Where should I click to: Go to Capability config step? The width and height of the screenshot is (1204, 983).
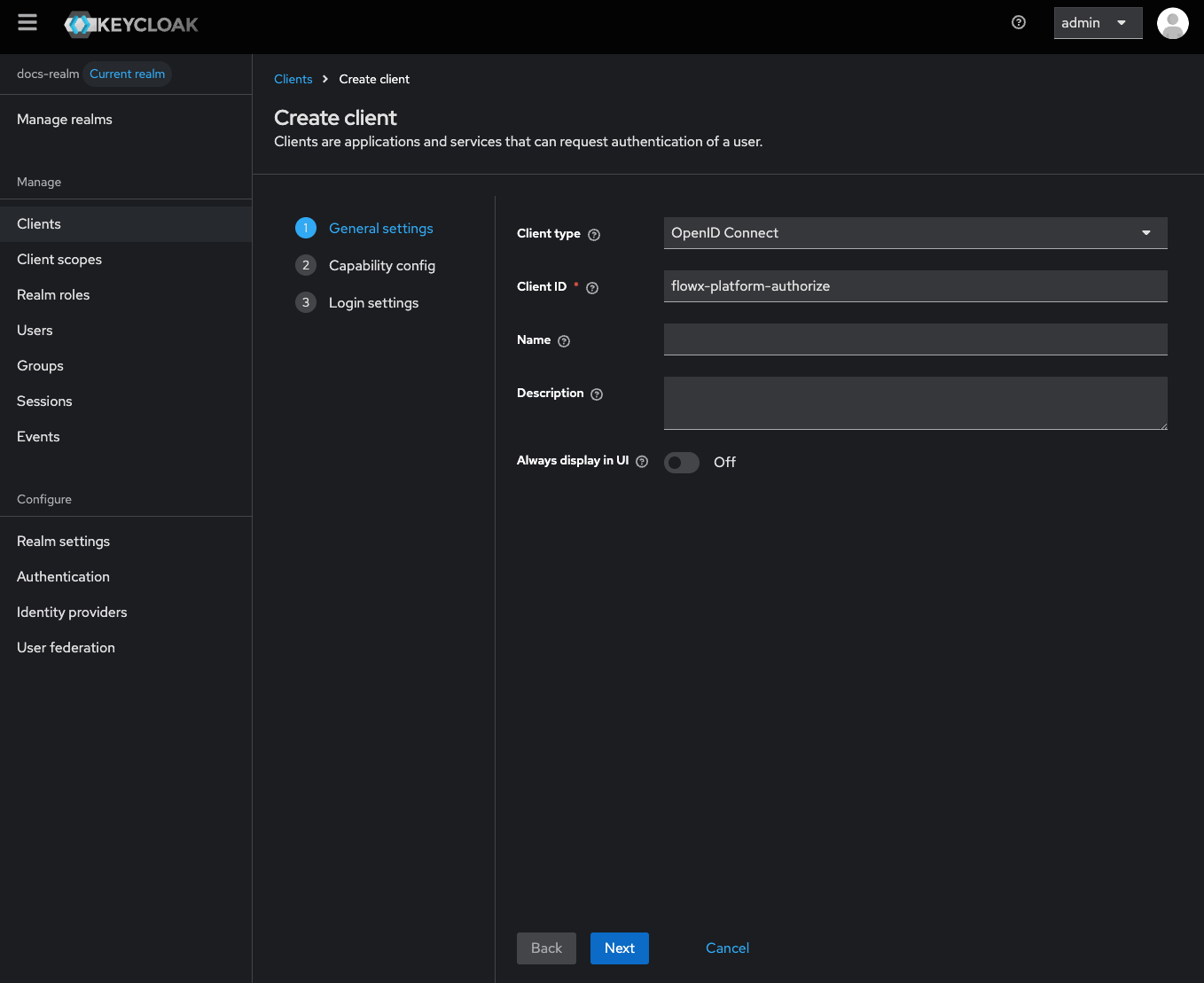pos(381,266)
